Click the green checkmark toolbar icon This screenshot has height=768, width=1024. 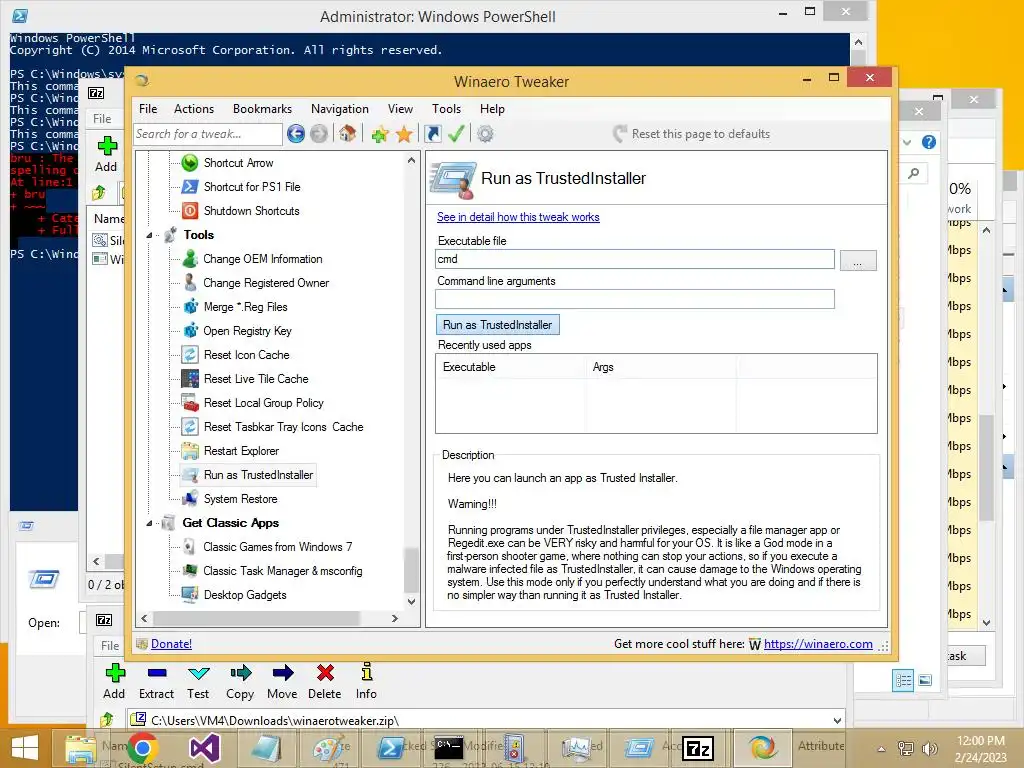(x=456, y=134)
